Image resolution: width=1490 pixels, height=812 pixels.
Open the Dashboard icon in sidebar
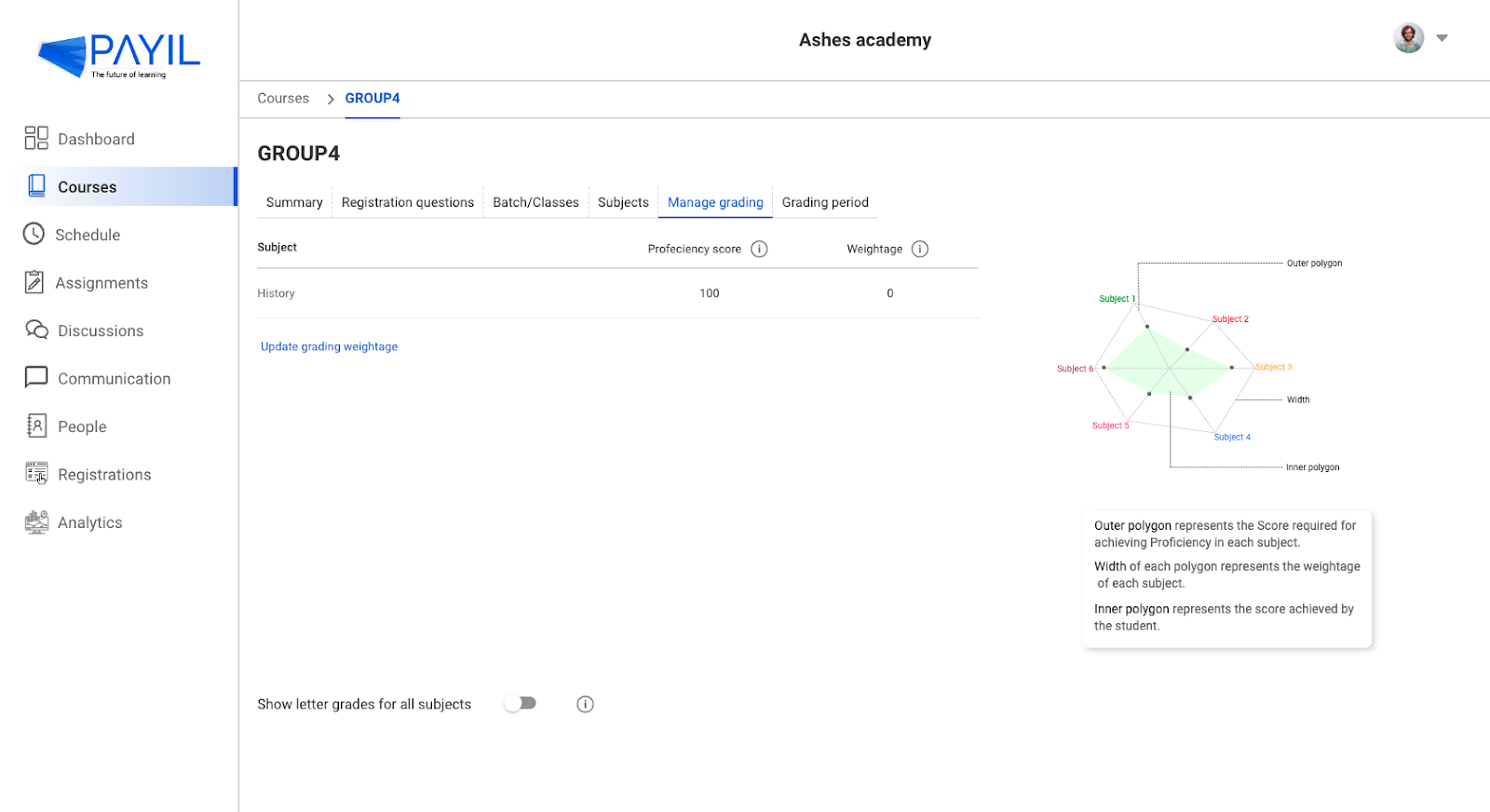36,139
